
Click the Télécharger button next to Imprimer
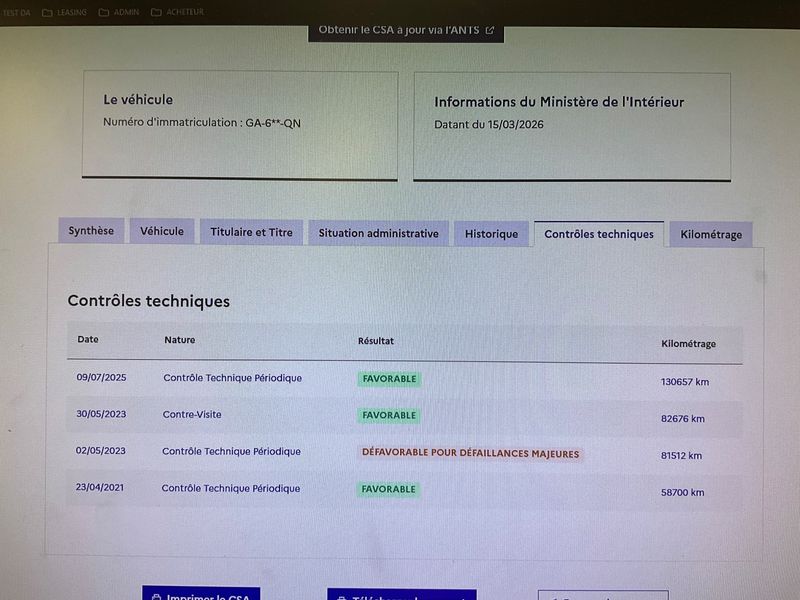click(x=402, y=595)
